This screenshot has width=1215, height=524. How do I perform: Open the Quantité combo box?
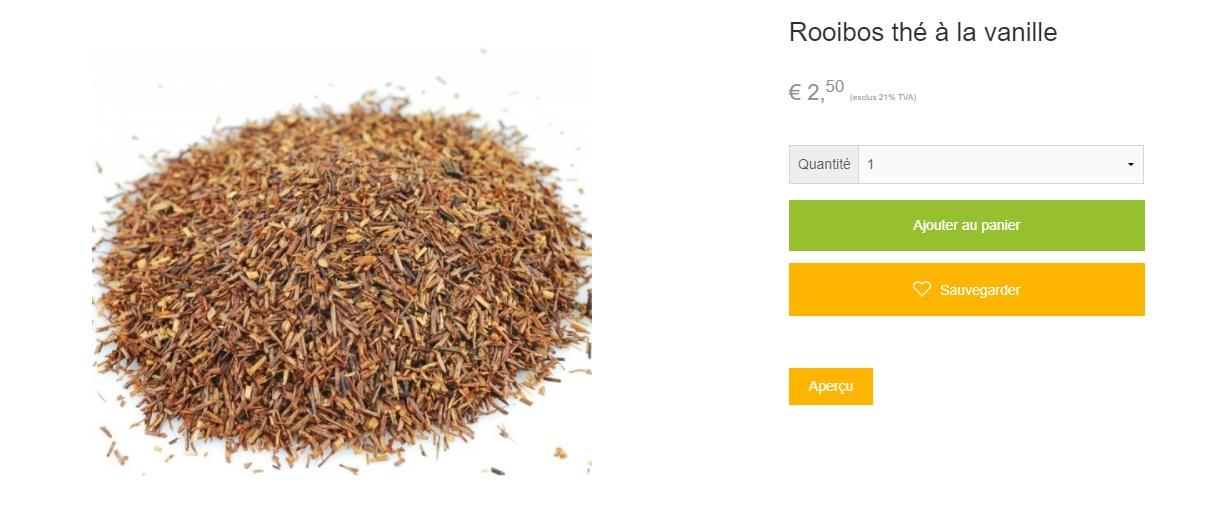click(x=1000, y=165)
